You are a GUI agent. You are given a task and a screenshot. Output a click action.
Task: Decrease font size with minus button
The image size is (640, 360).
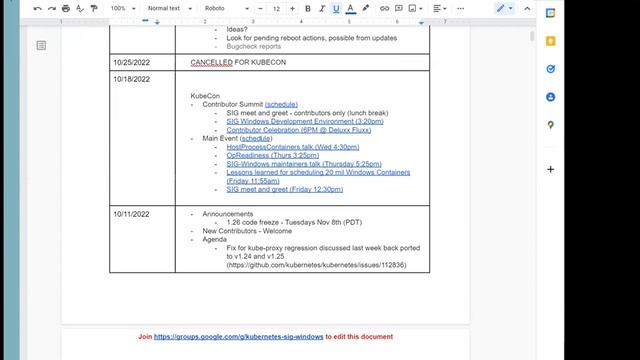260,9
